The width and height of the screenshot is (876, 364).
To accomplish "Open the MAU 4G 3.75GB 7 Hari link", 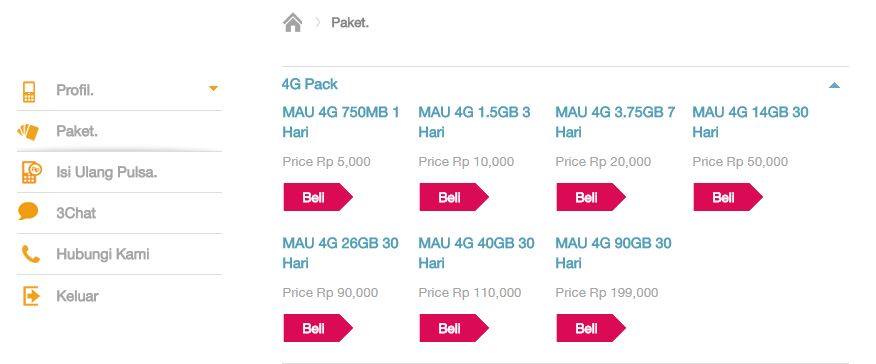I will point(615,122).
